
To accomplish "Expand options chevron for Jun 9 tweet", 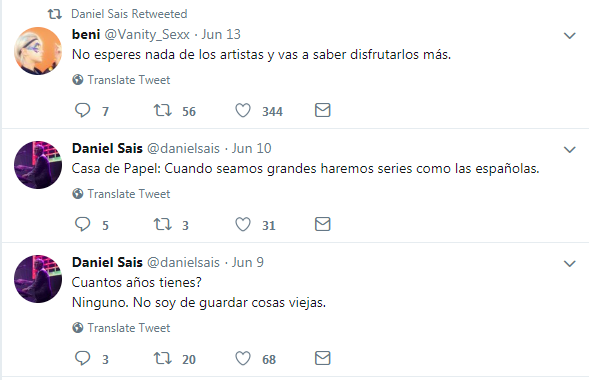I will coord(569,264).
